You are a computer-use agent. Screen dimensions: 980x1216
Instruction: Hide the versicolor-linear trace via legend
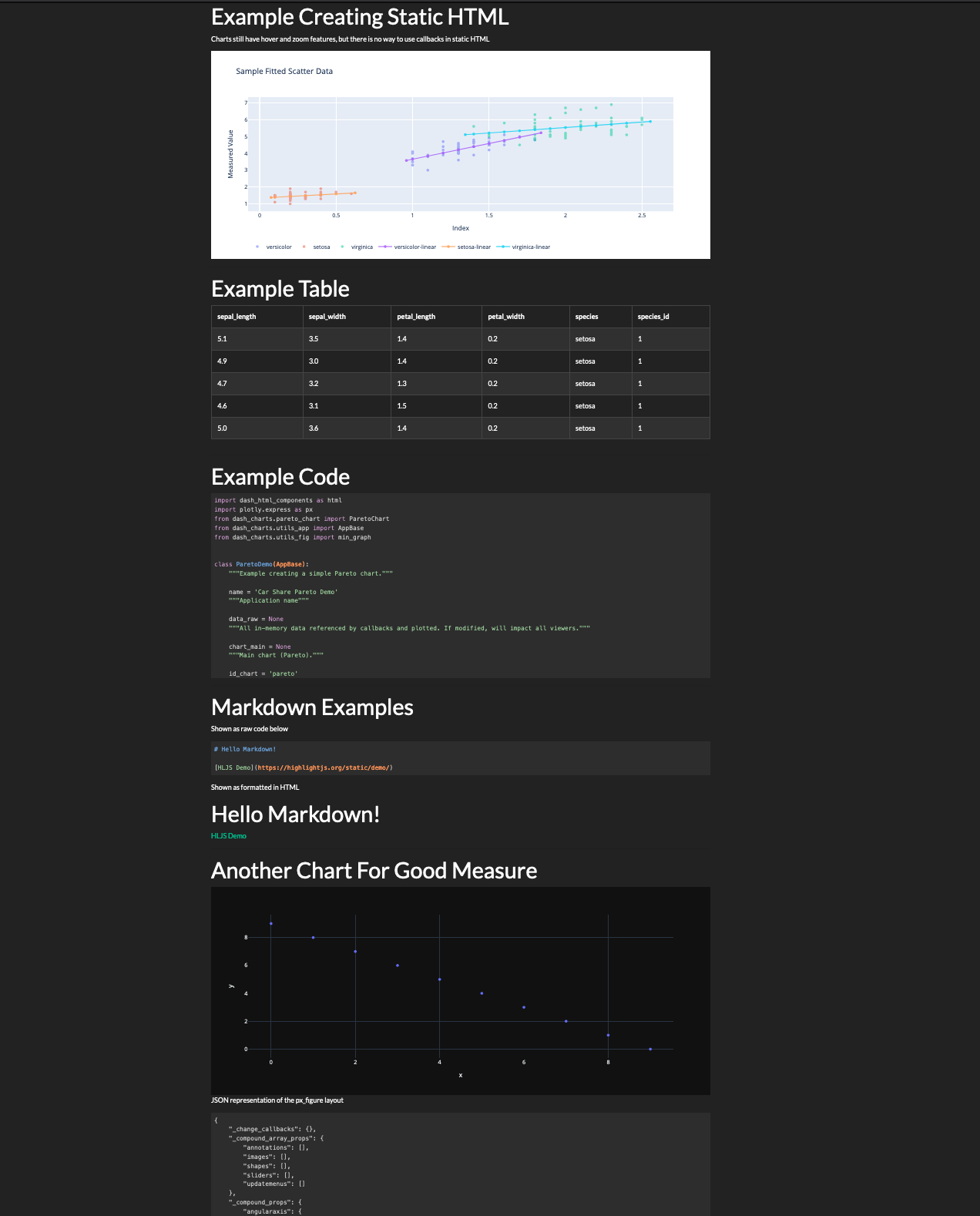coord(408,247)
